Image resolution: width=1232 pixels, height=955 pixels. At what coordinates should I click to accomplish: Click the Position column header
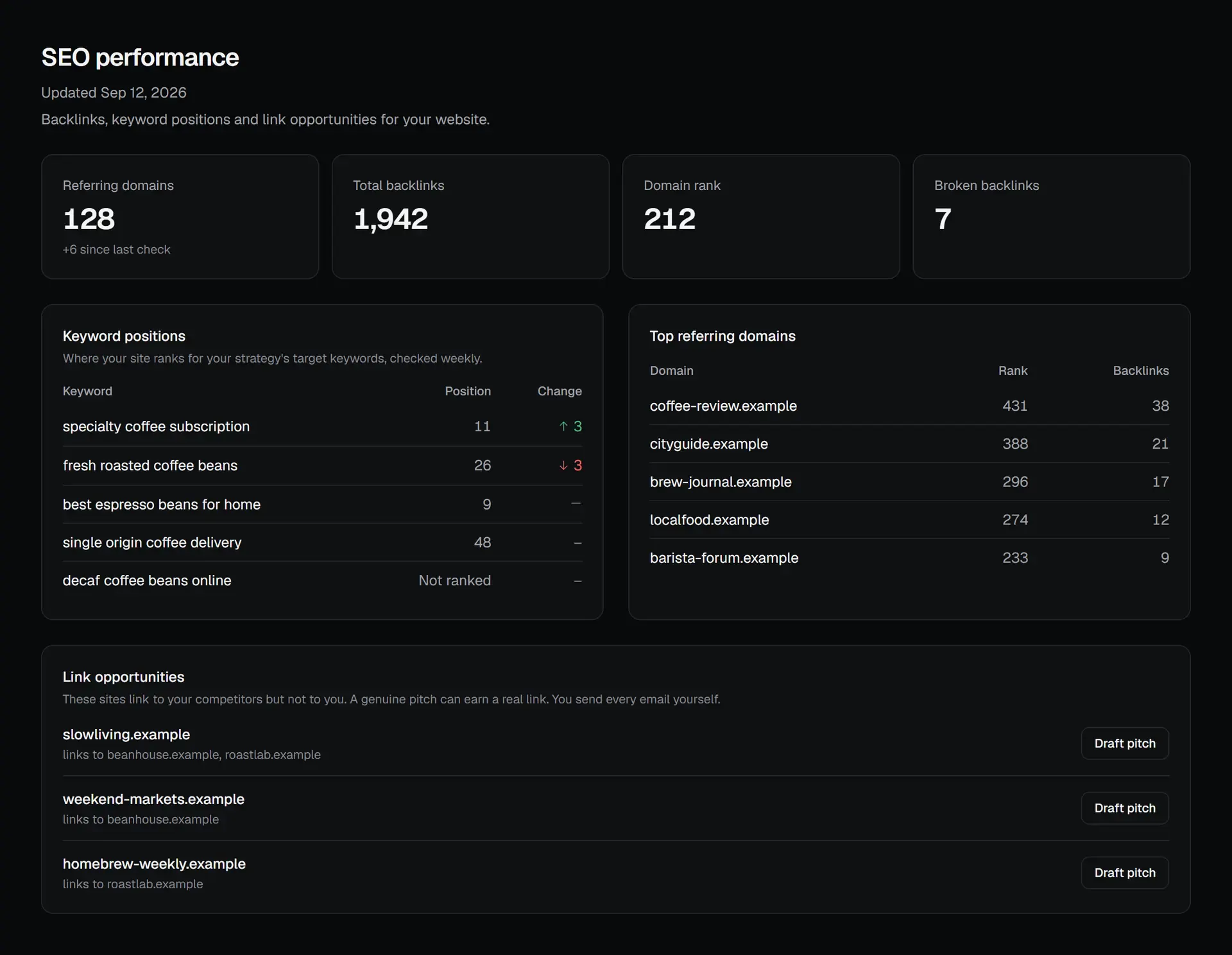(468, 391)
